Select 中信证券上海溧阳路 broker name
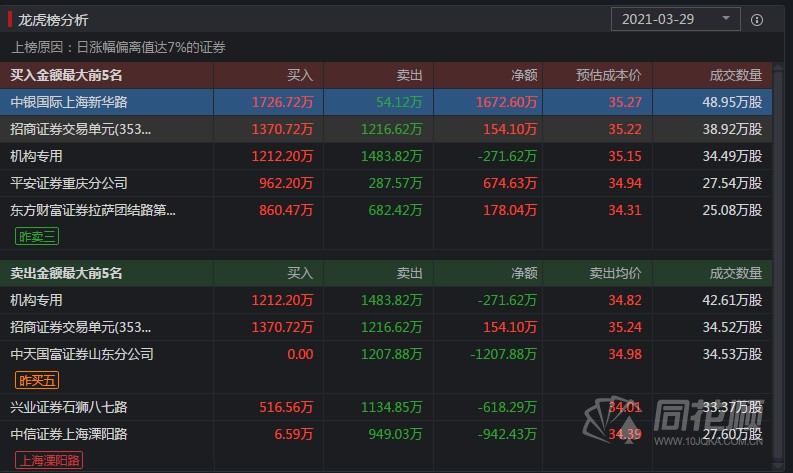Image resolution: width=793 pixels, height=473 pixels. point(69,434)
